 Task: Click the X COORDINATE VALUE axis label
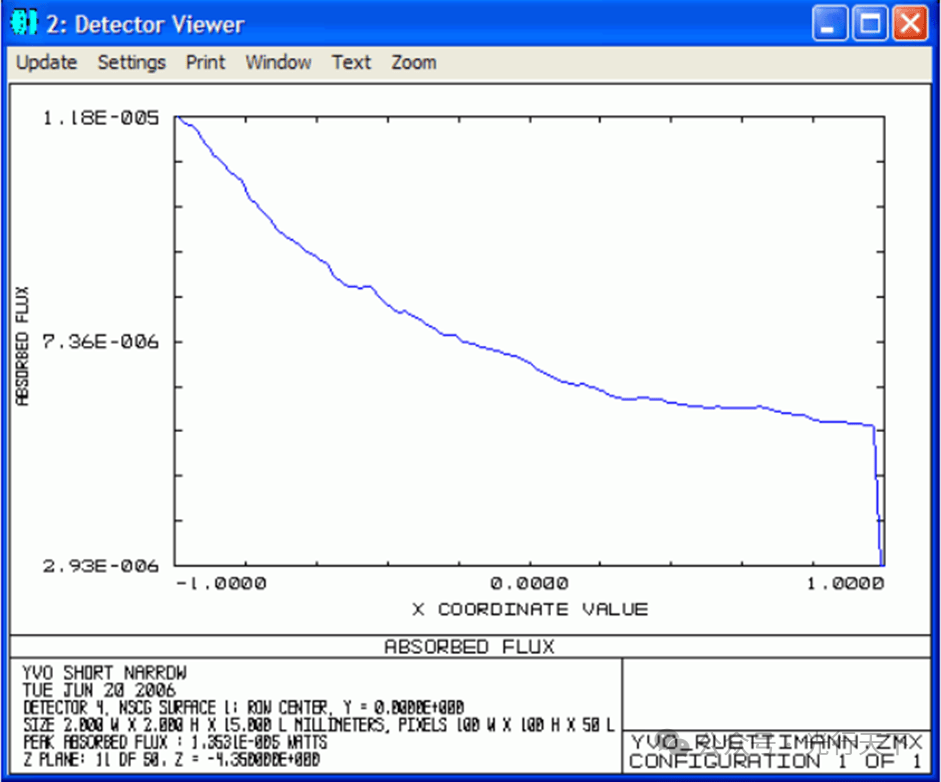[x=529, y=609]
